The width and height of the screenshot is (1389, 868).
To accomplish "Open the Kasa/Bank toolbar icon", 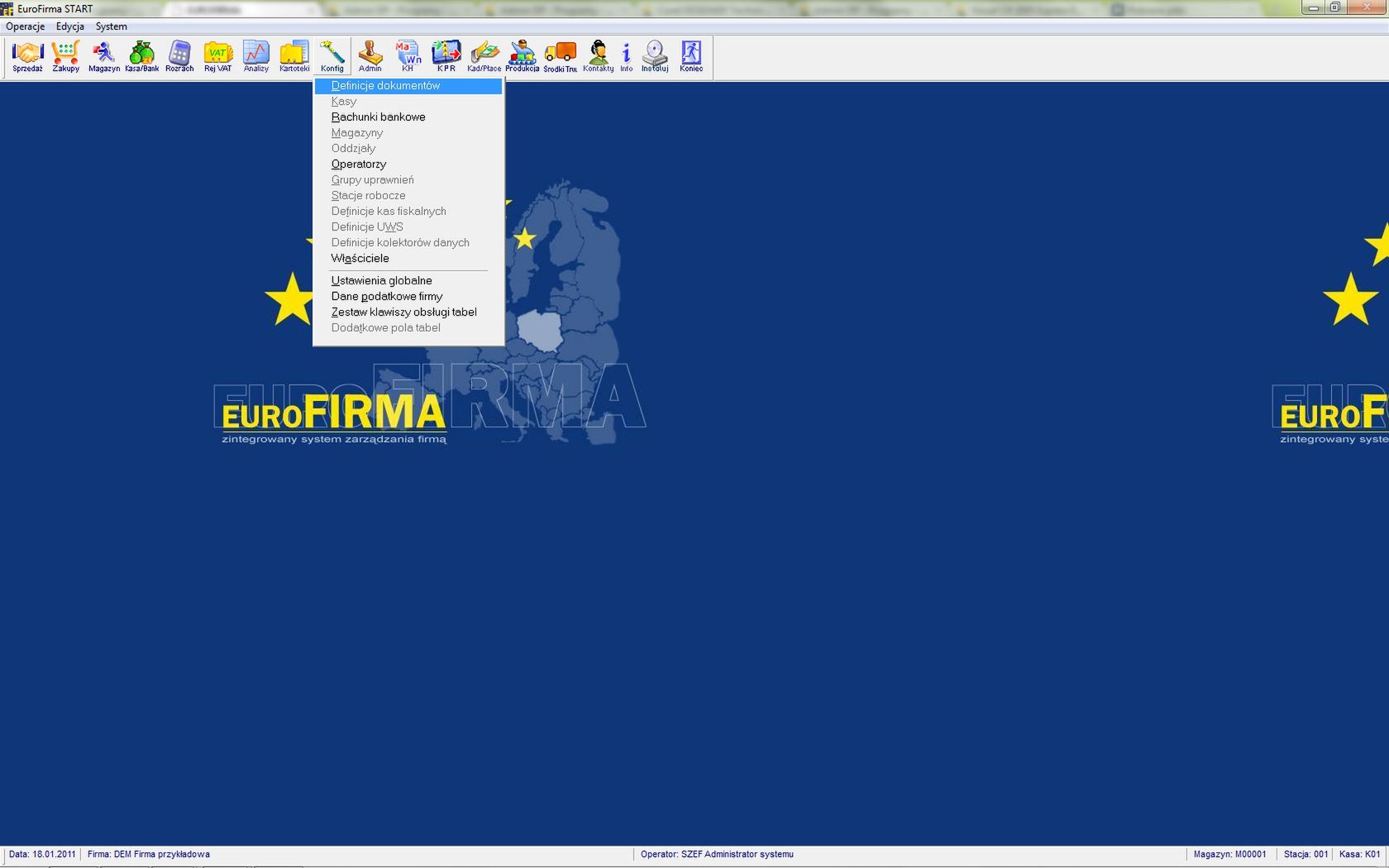I will click(x=142, y=57).
